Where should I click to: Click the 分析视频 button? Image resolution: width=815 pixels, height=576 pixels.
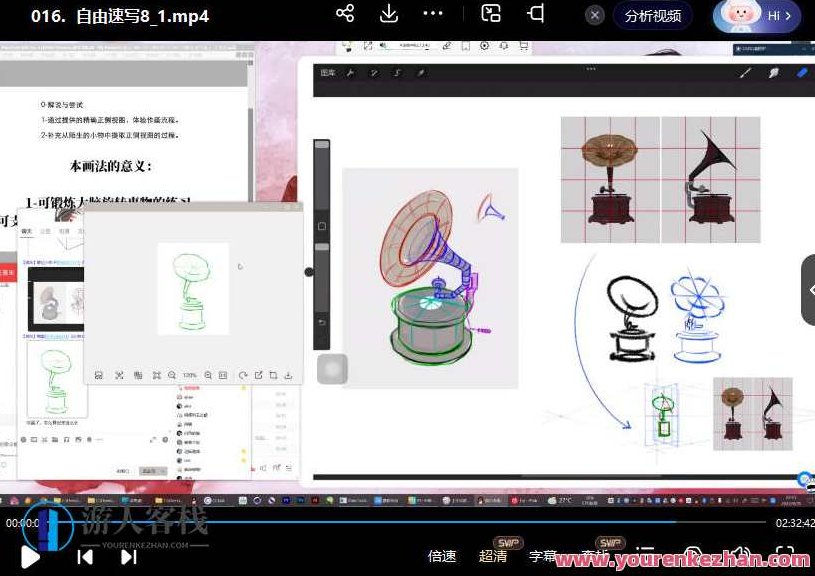(x=653, y=16)
